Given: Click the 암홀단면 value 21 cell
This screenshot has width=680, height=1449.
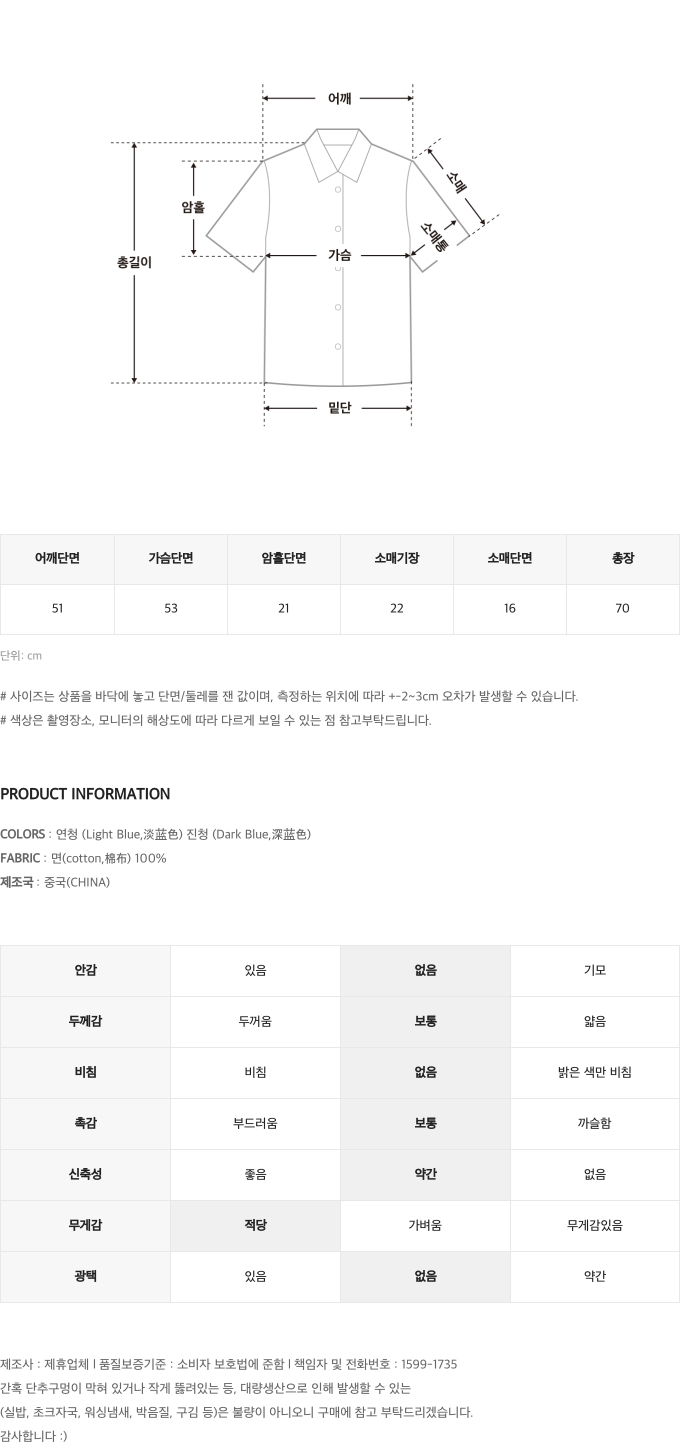Looking at the screenshot, I should pyautogui.click(x=284, y=609).
